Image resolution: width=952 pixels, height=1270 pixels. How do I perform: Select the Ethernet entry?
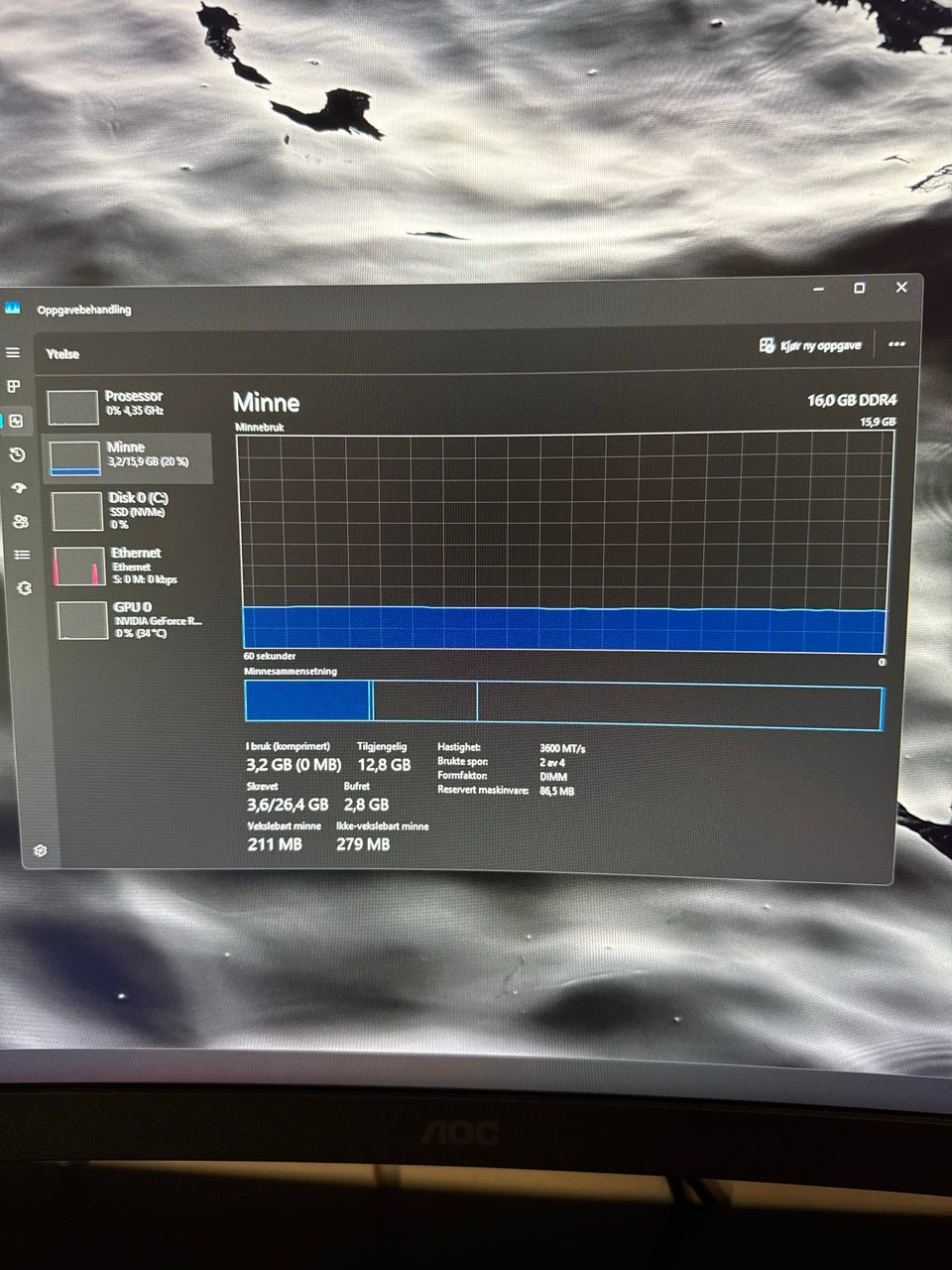(132, 566)
